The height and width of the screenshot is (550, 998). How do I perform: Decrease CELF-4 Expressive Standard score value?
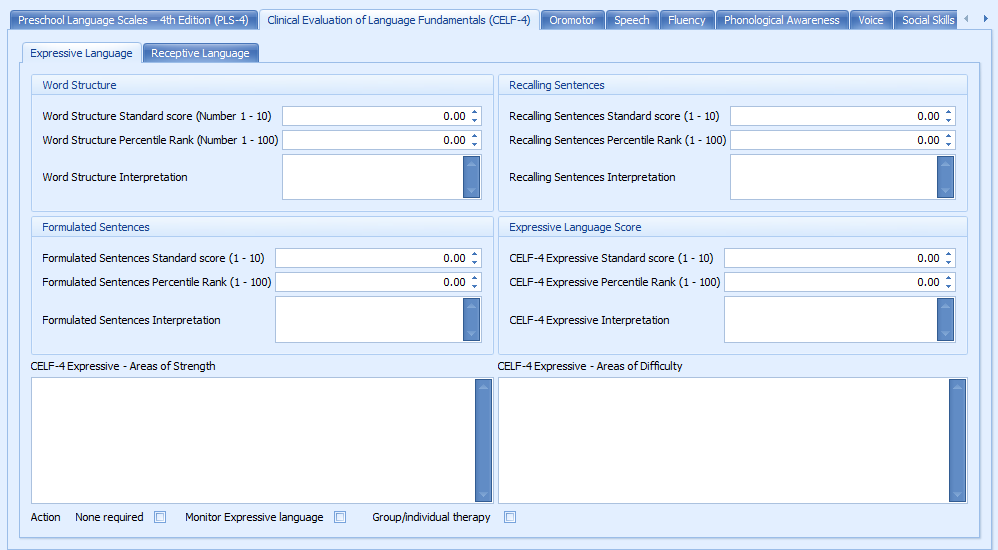coord(948,262)
